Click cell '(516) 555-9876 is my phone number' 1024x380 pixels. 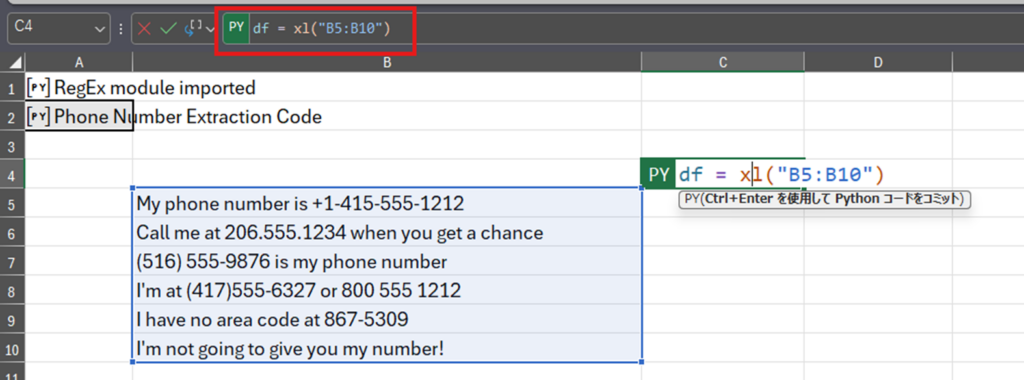[387, 261]
